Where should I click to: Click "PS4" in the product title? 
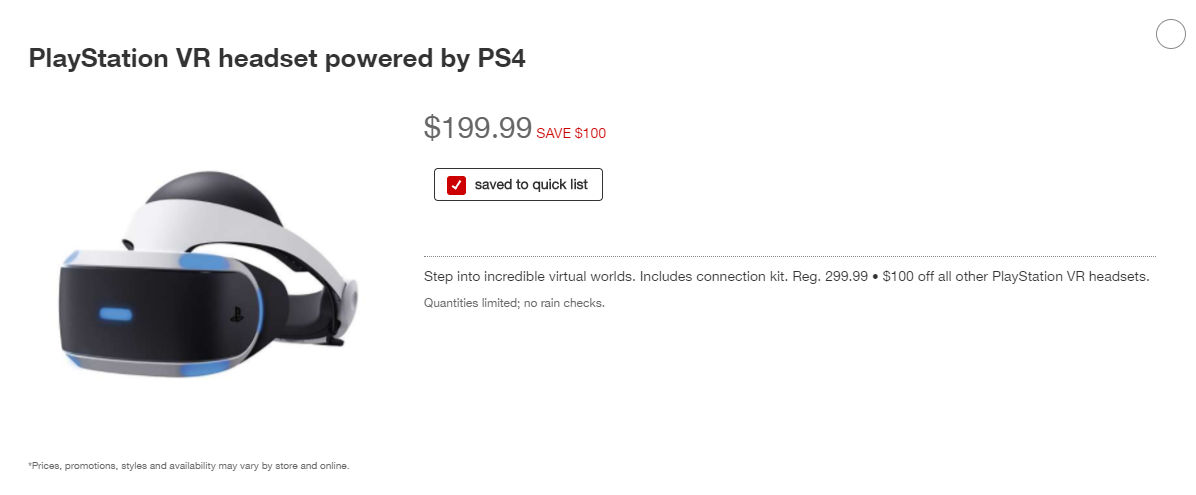pyautogui.click(x=496, y=59)
